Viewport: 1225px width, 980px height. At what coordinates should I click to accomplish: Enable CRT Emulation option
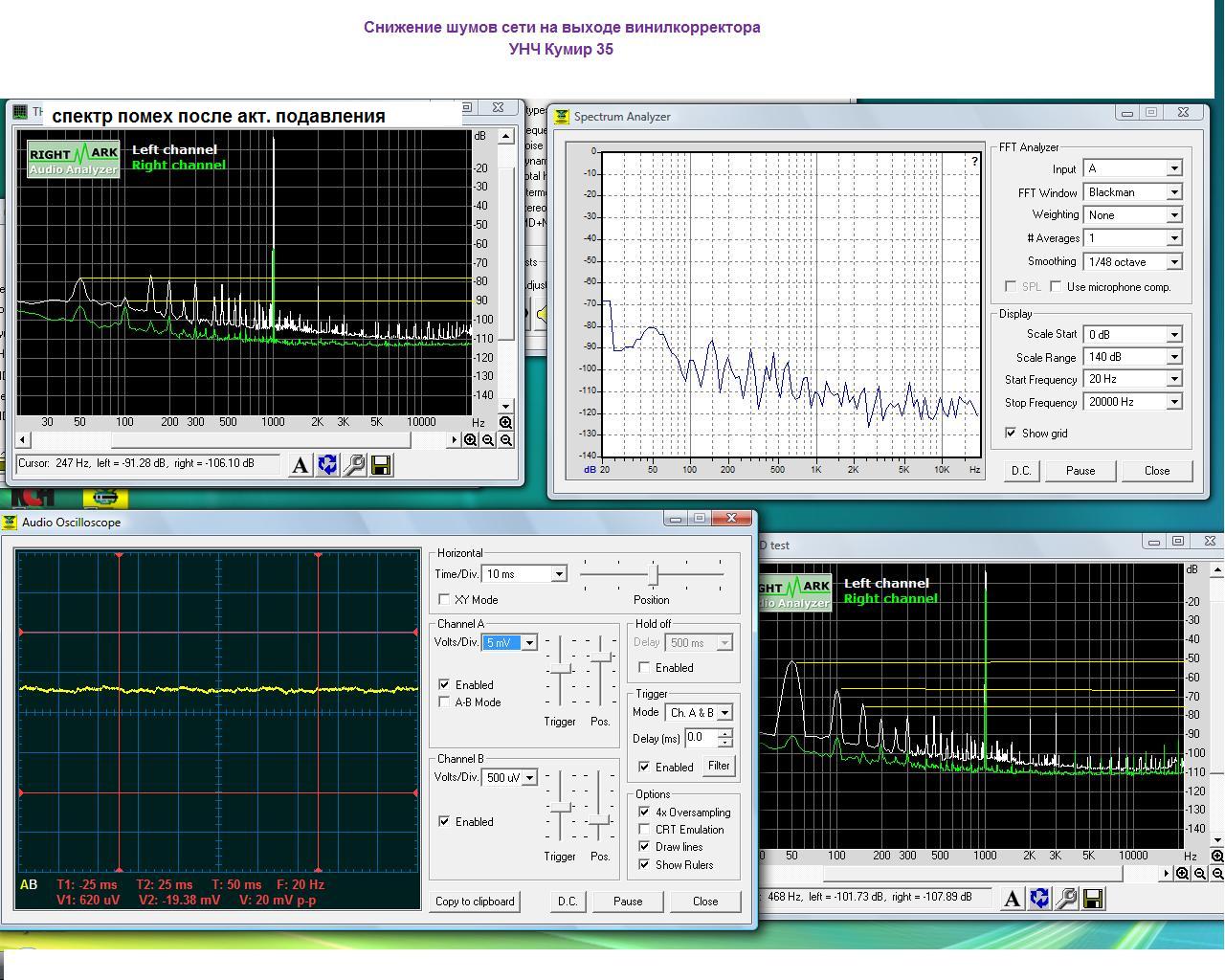(644, 830)
